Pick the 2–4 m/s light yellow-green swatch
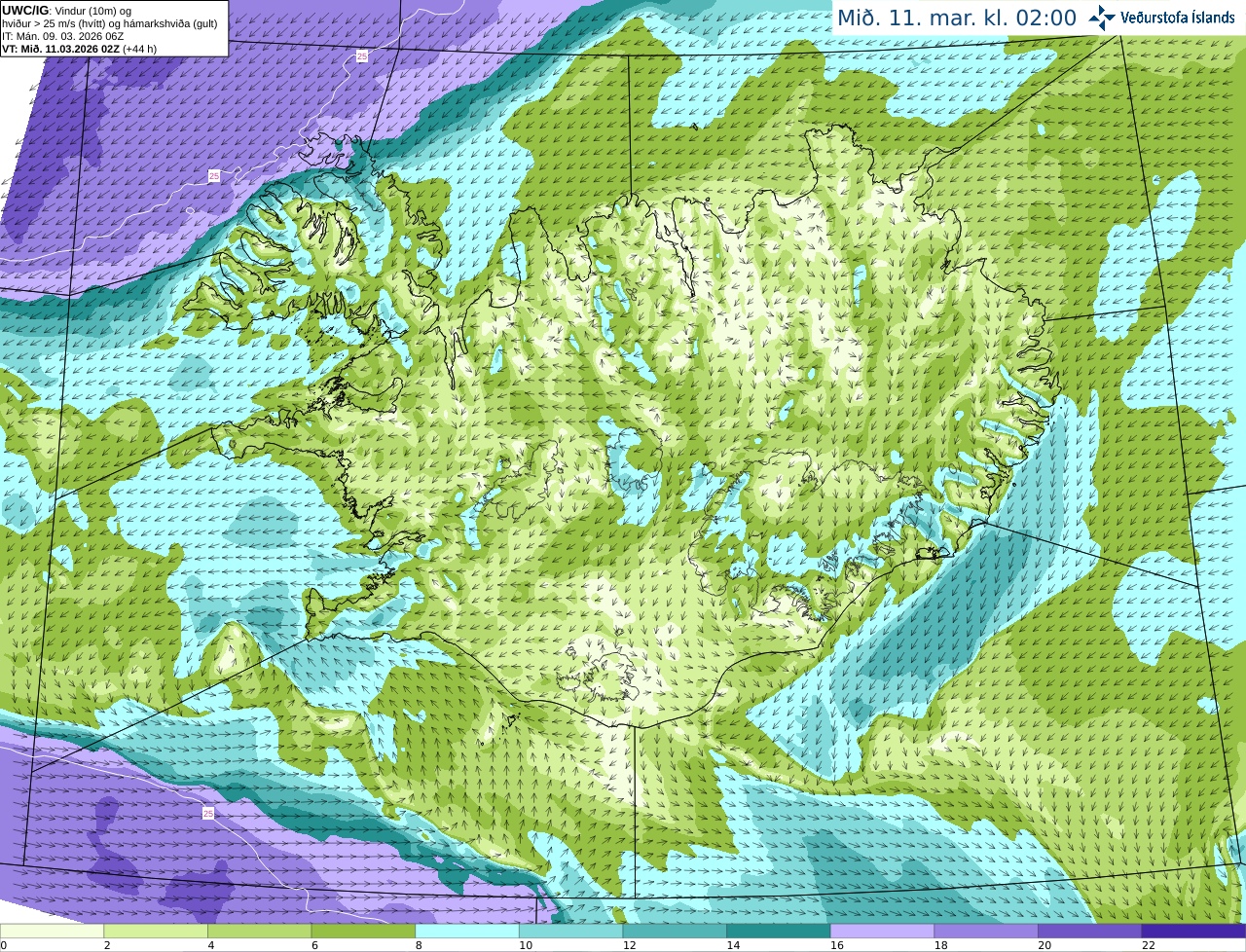Viewport: 1246px width, 952px height. click(x=156, y=932)
